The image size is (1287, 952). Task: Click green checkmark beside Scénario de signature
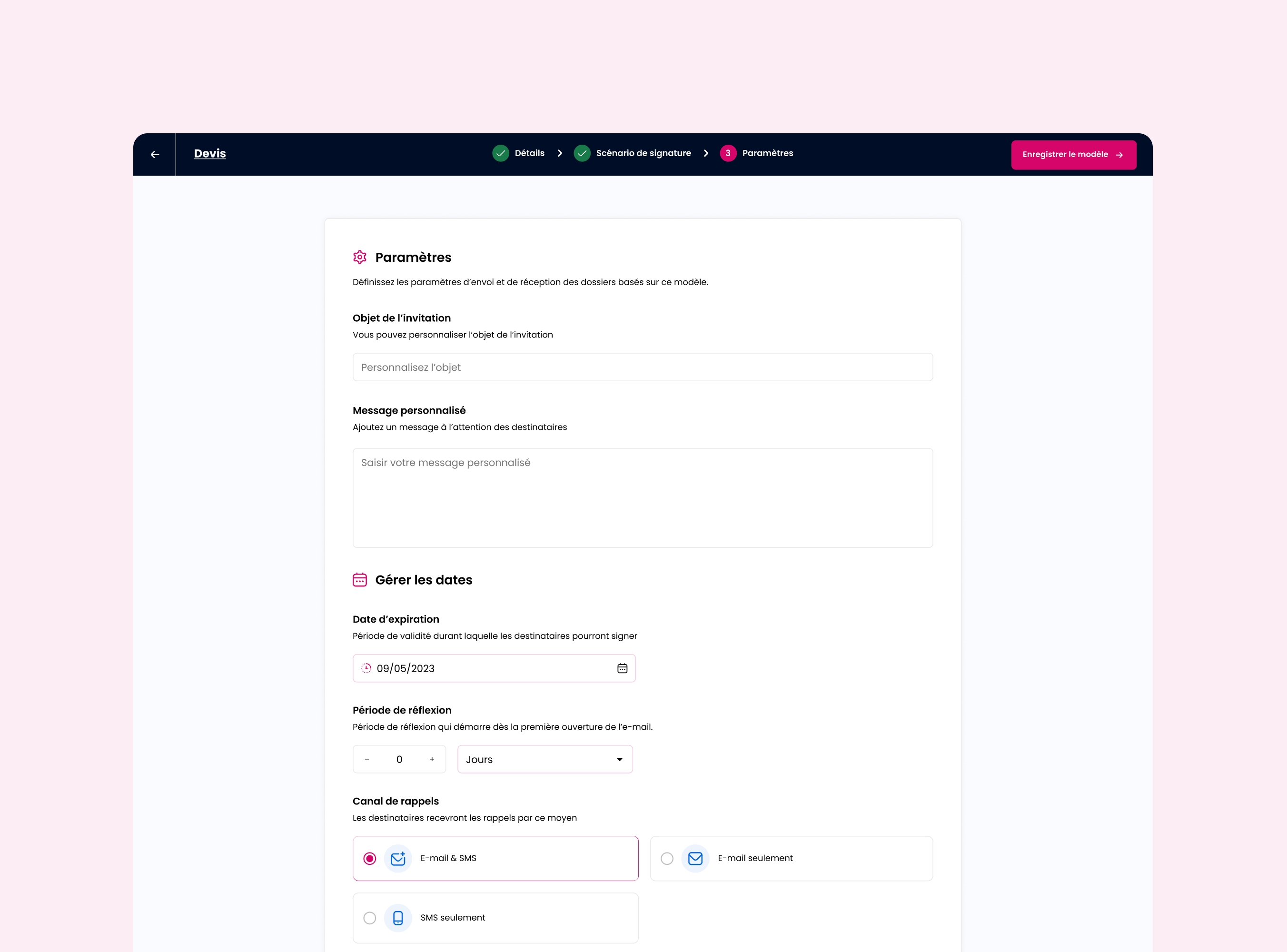coord(582,153)
